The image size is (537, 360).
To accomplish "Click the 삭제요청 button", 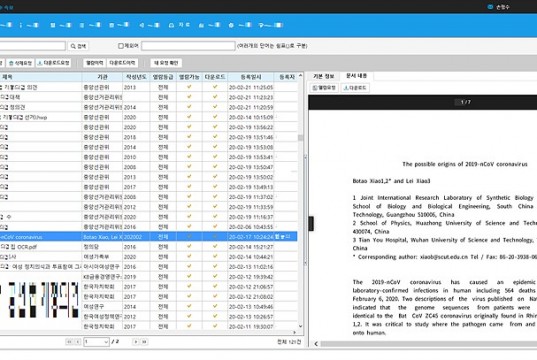I will point(20,63).
